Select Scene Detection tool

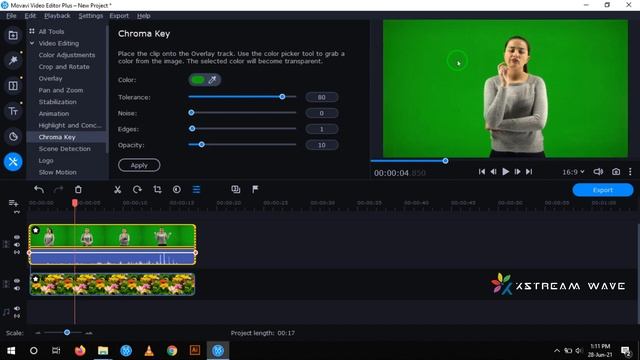tap(64, 149)
